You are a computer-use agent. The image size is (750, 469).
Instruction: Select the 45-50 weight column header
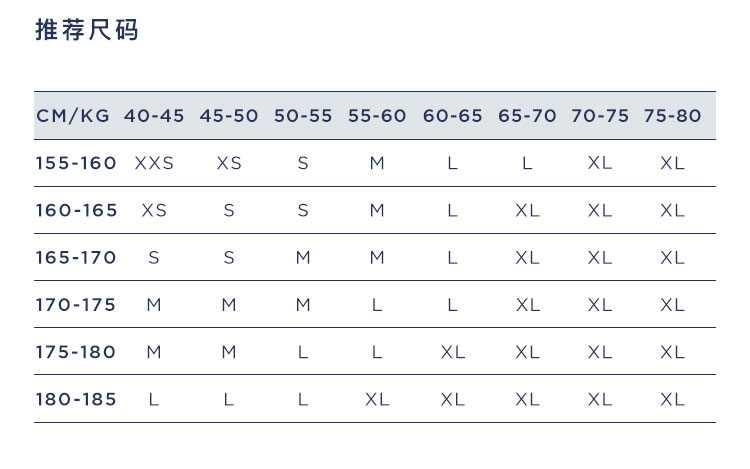point(229,116)
